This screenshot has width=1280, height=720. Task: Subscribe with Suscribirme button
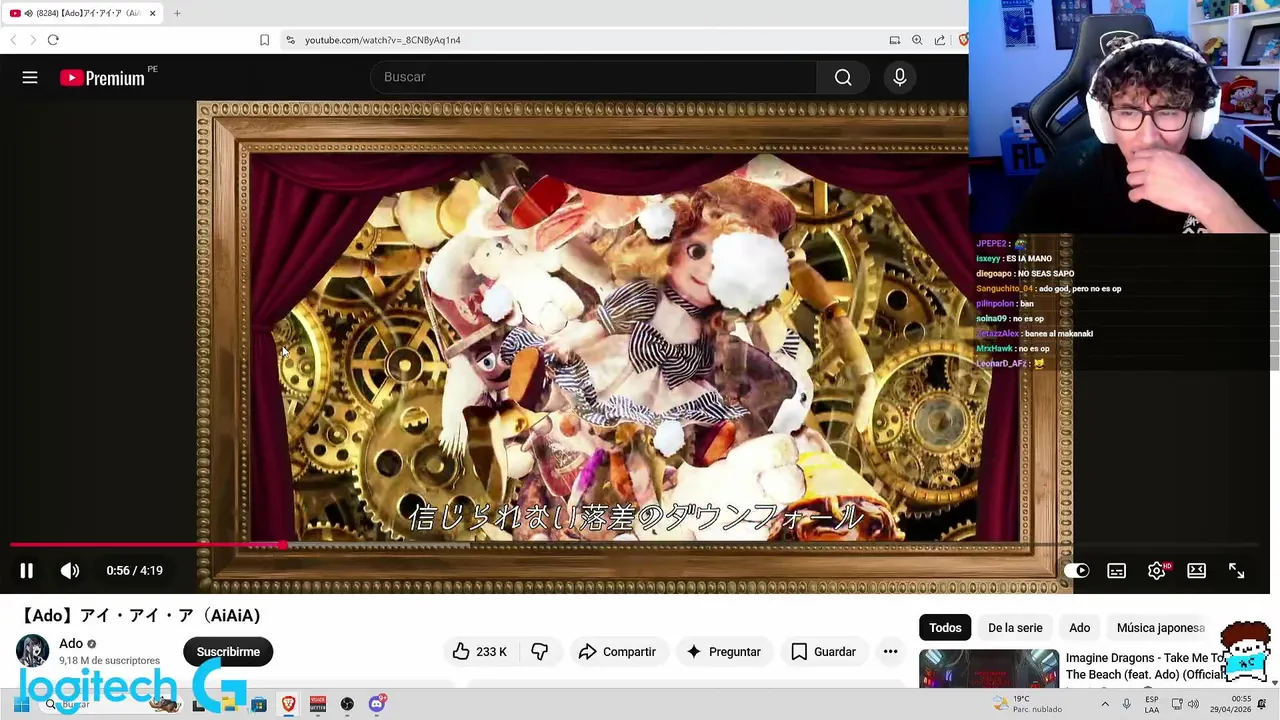click(228, 652)
